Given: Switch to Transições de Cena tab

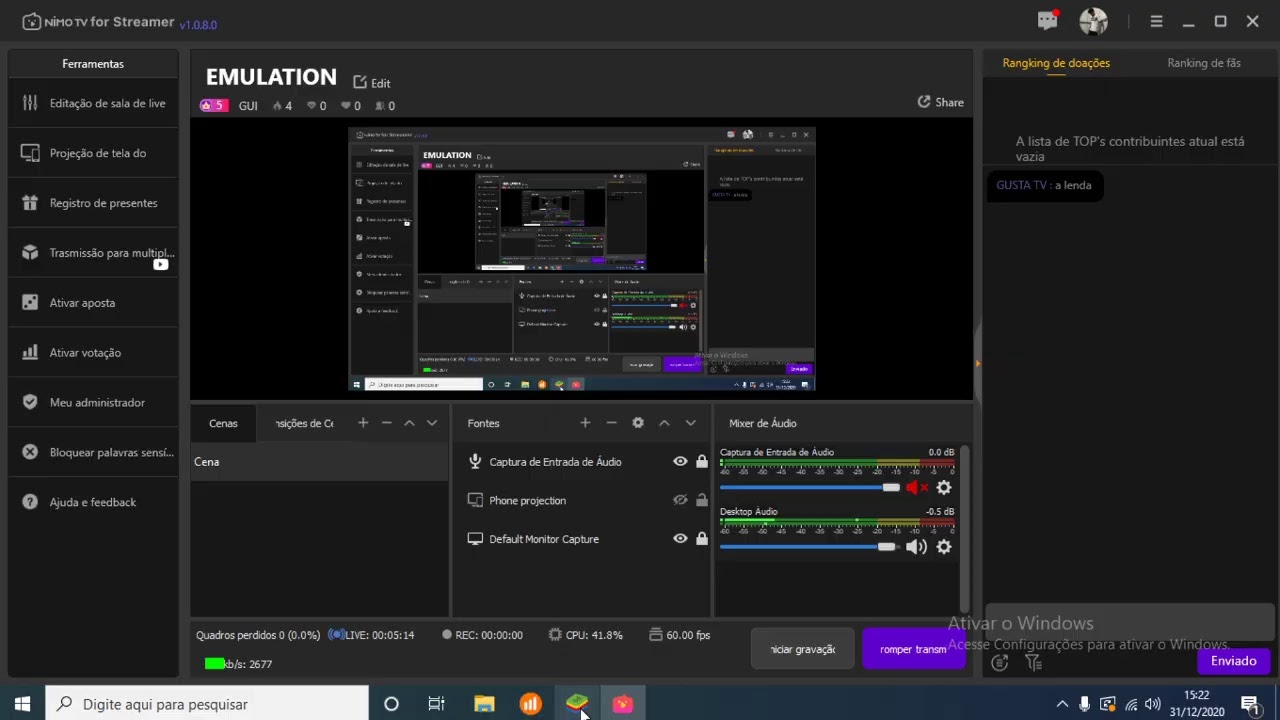Looking at the screenshot, I should pyautogui.click(x=305, y=423).
